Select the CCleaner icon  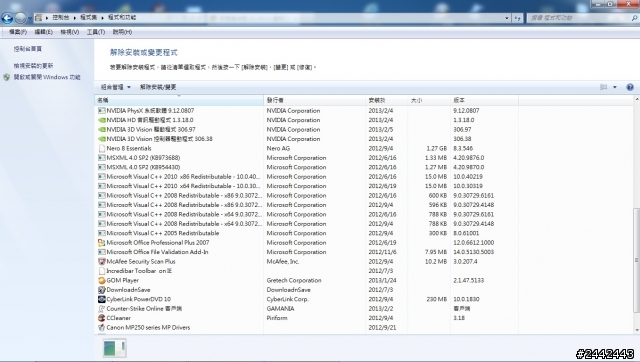102,318
